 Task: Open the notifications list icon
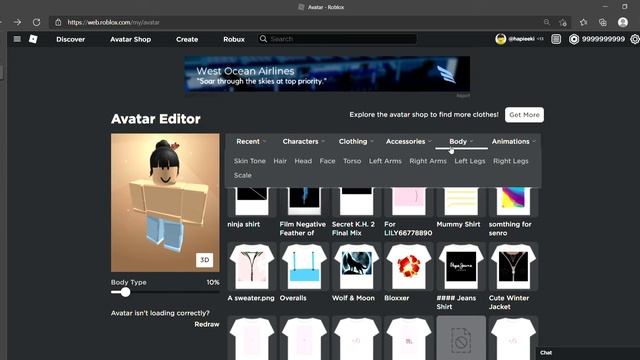point(556,39)
